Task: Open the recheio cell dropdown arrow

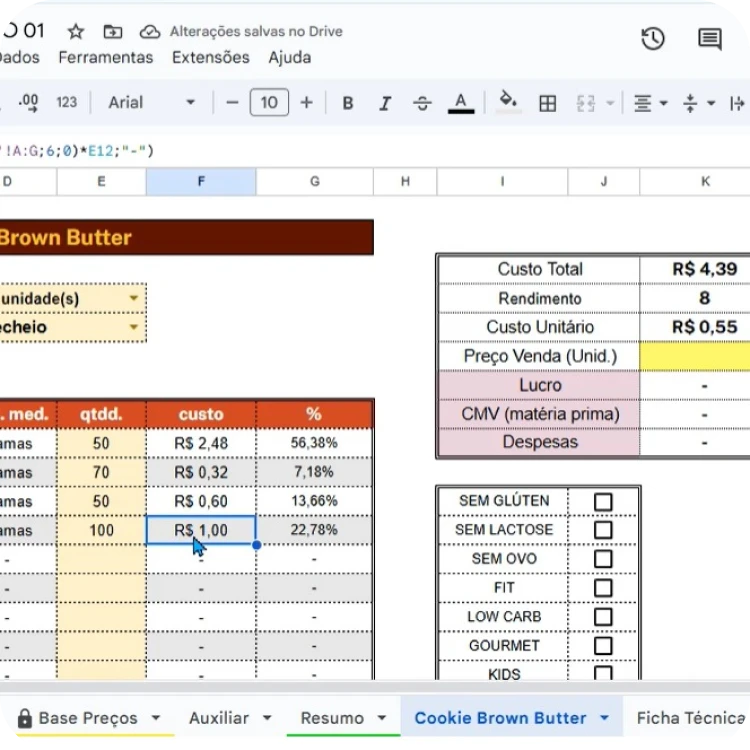Action: 134,327
